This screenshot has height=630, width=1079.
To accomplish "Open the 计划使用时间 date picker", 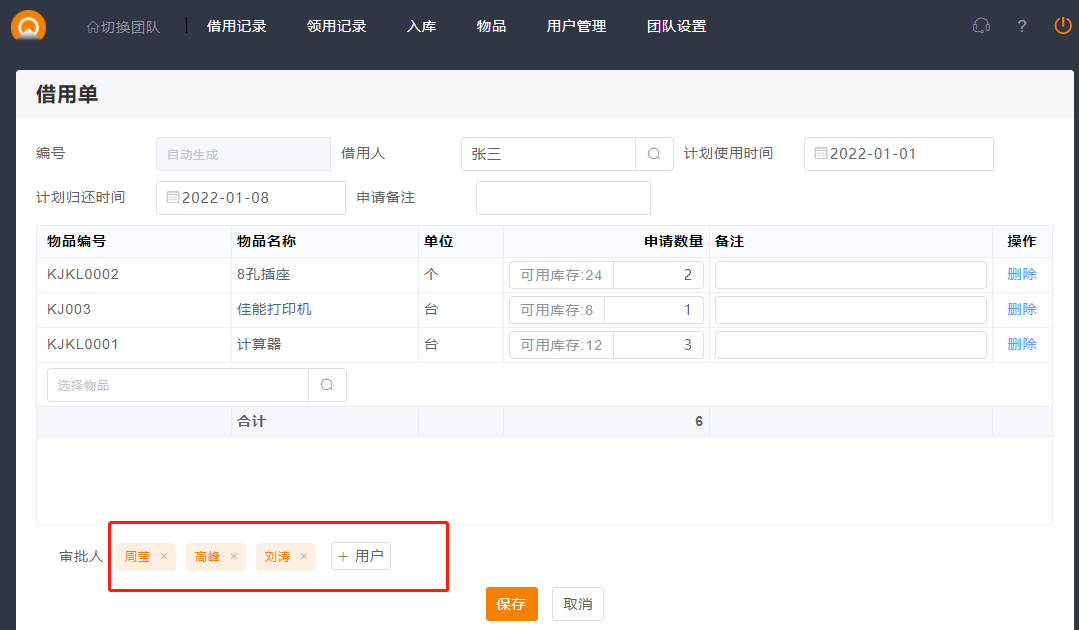I will [898, 154].
